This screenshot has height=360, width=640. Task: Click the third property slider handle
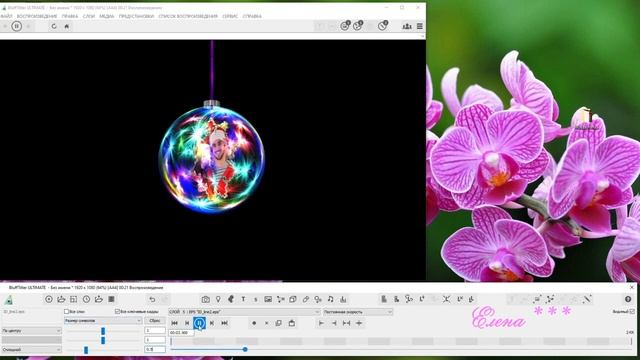coord(86,350)
